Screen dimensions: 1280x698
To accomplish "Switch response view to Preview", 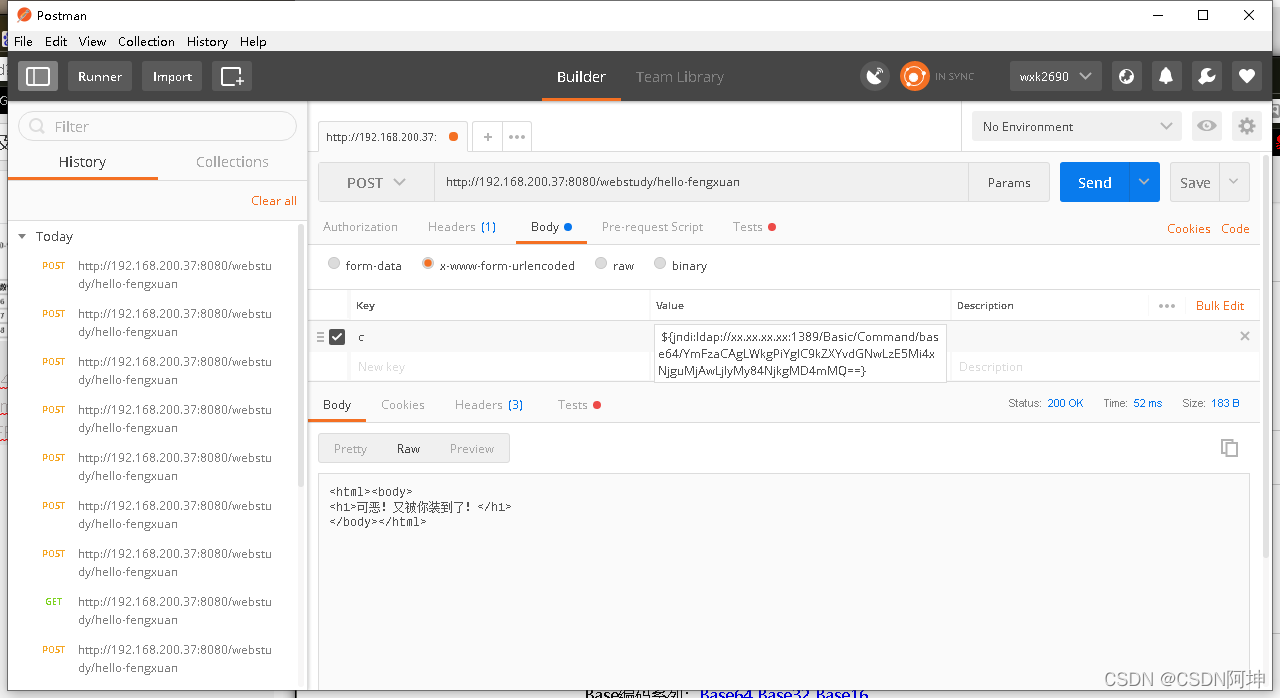I will (x=472, y=448).
